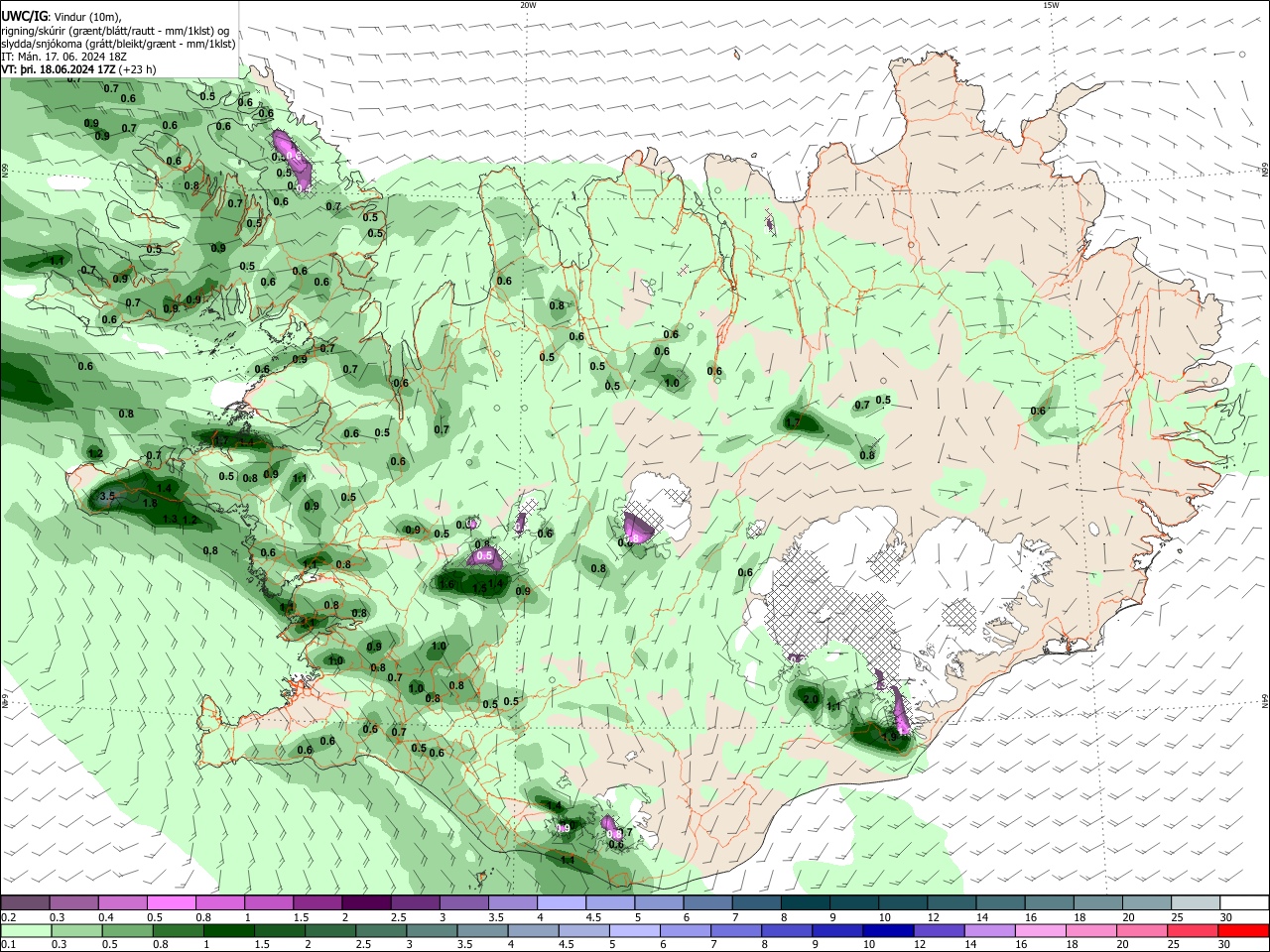
Task: Click the lower-row blue swatch between 8 and 9
Action: 787,930
